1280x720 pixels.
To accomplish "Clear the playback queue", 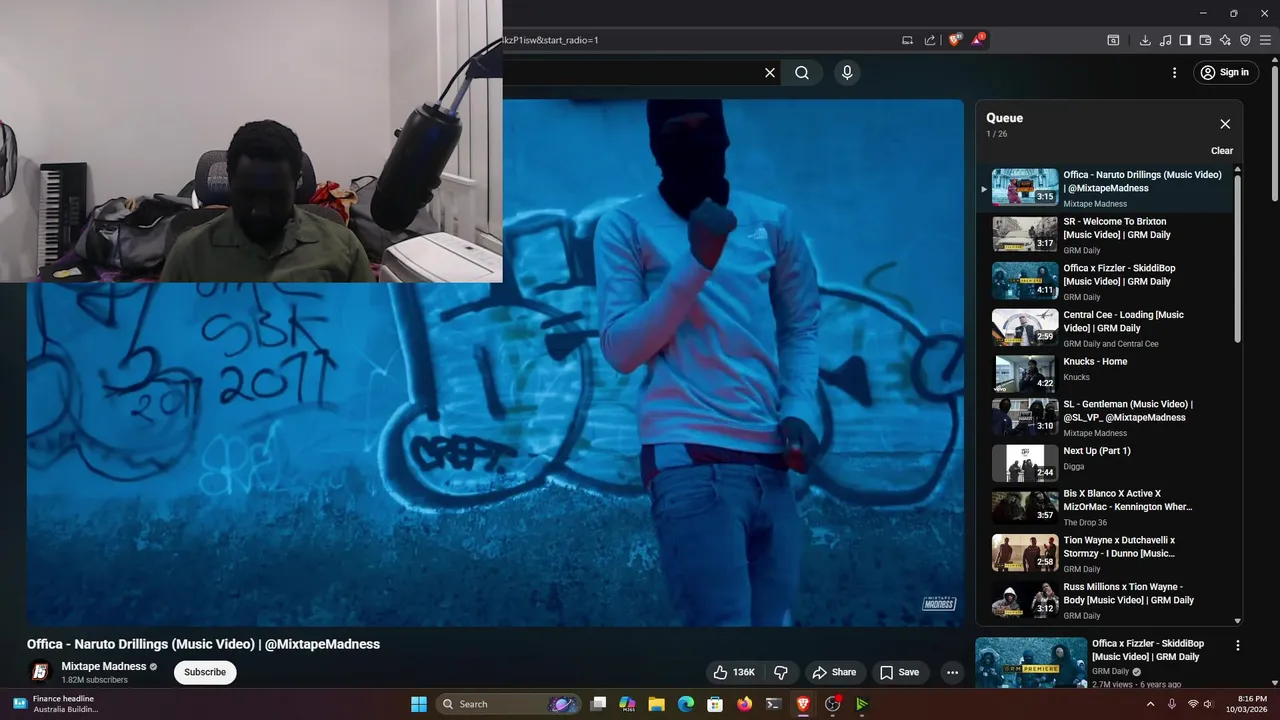I will coord(1222,151).
